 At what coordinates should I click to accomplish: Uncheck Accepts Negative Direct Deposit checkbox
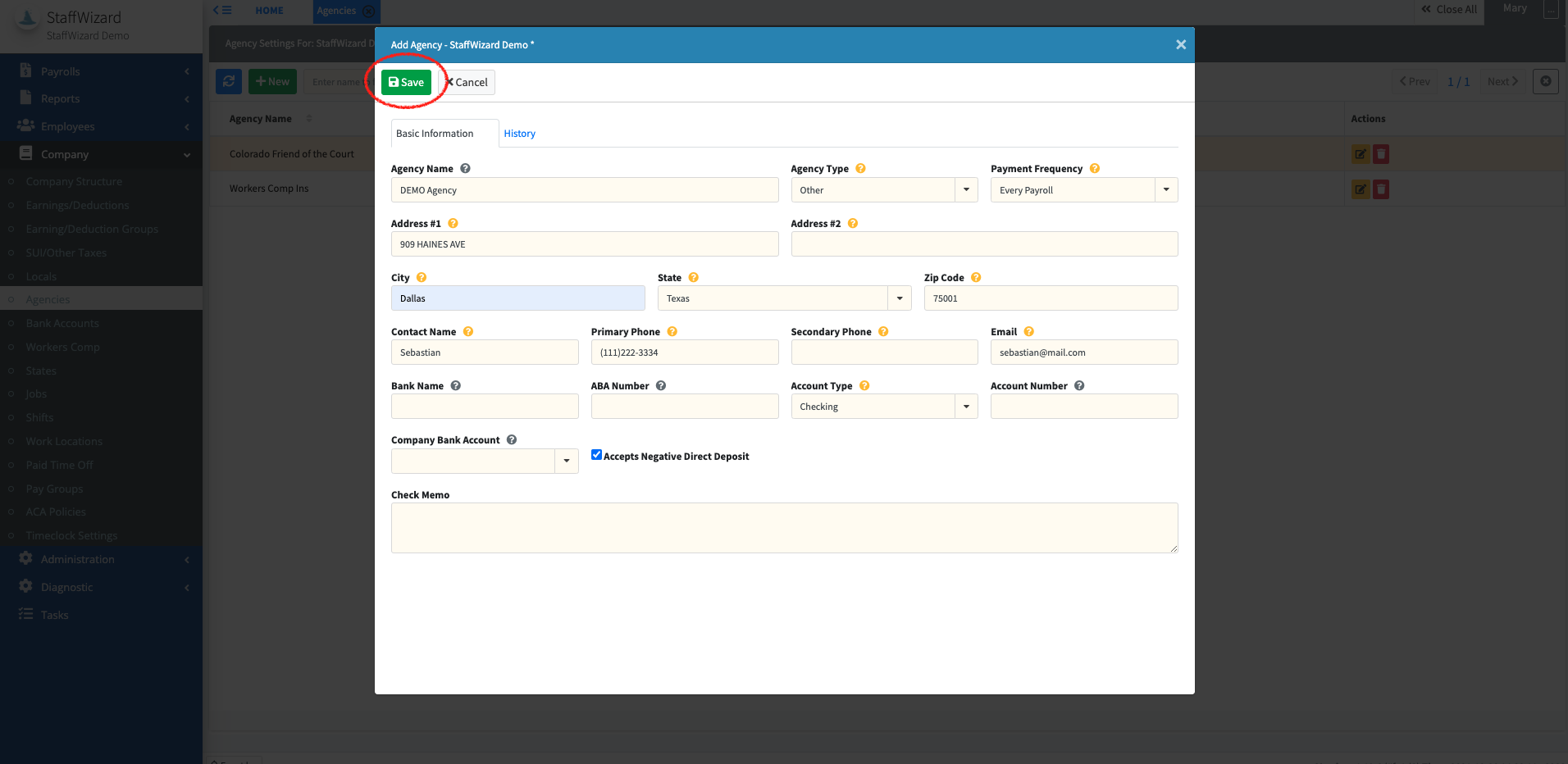(596, 455)
